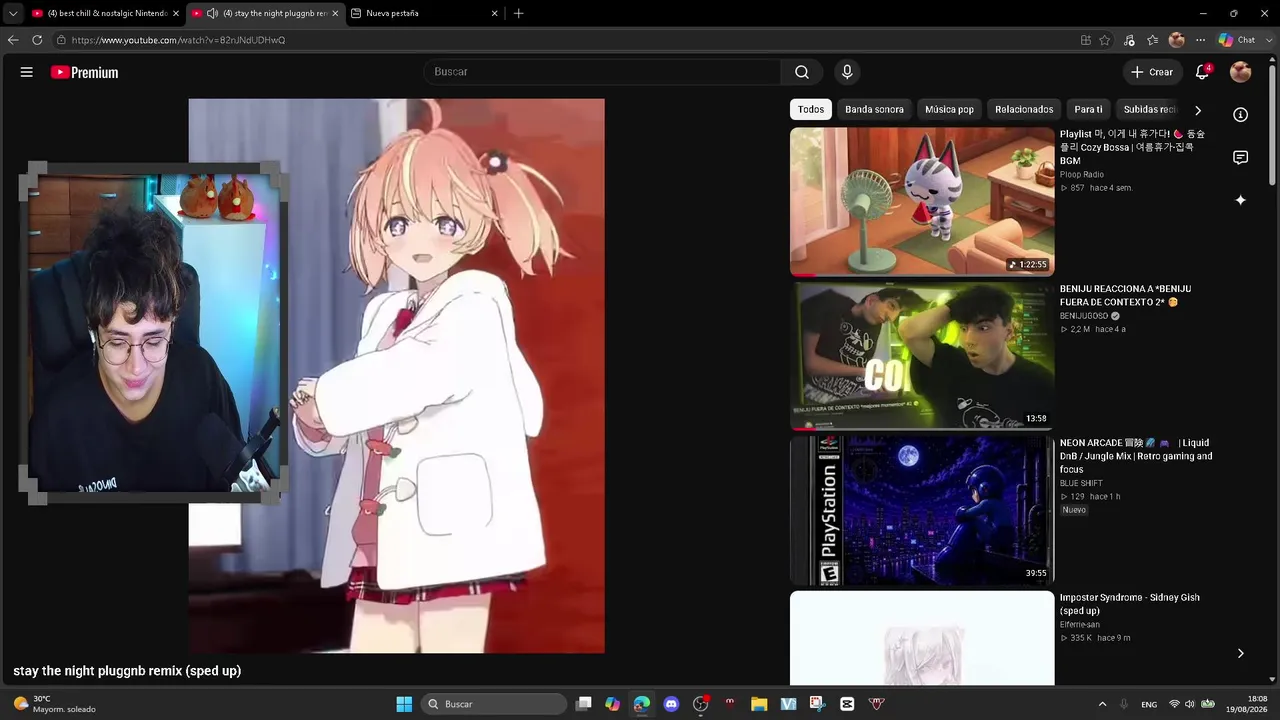
Task: Select the Relacionados filter chip
Action: pos(1024,109)
